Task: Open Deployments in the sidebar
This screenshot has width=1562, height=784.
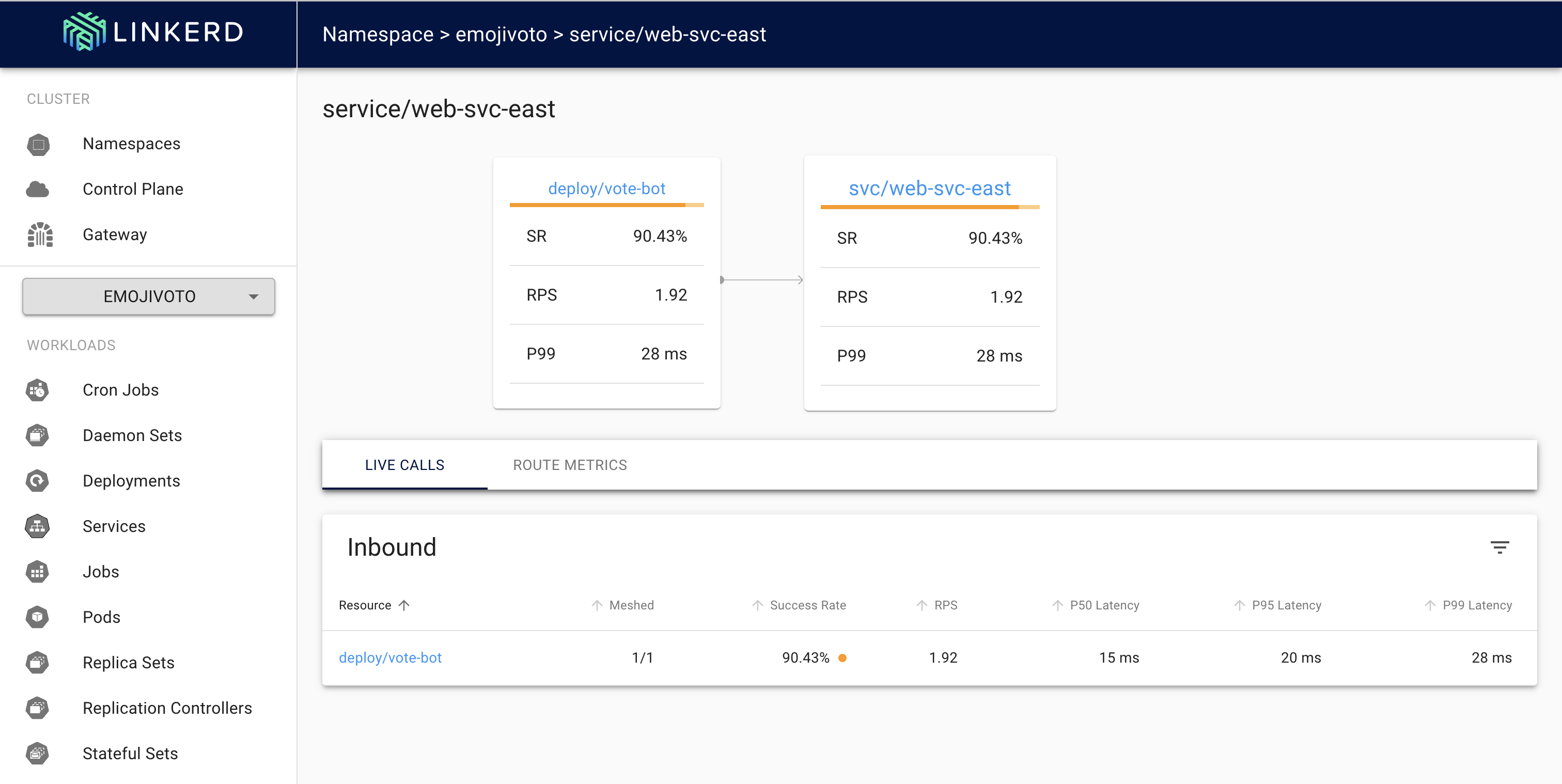Action: (131, 481)
